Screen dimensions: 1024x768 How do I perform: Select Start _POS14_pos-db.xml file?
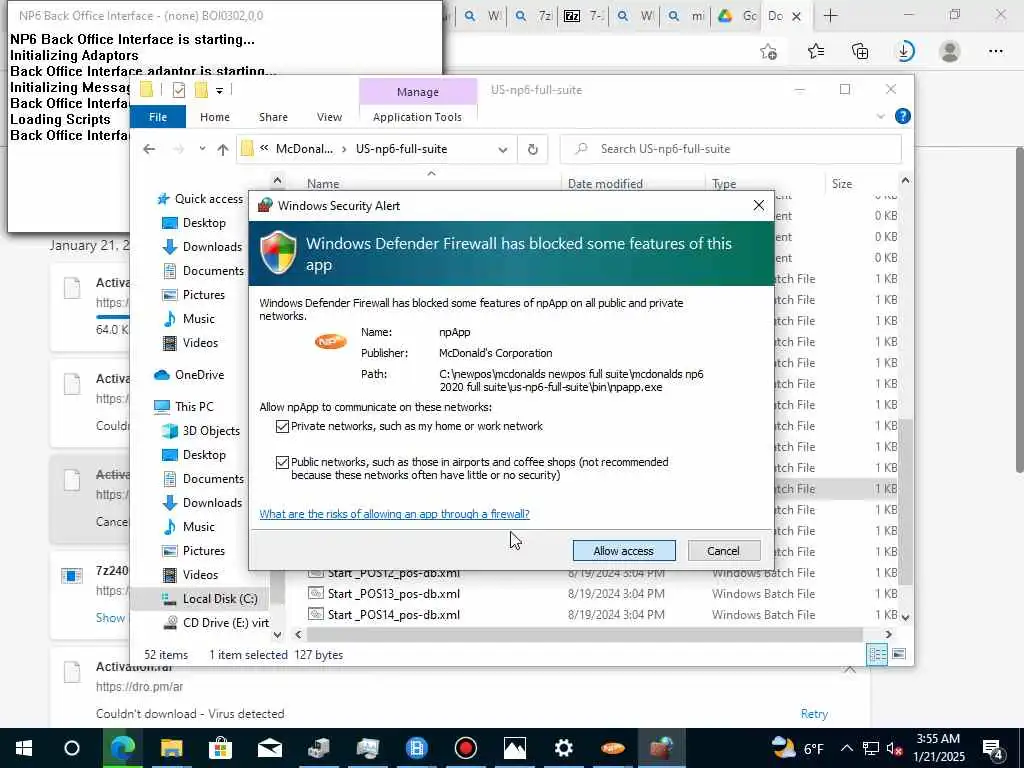point(394,615)
